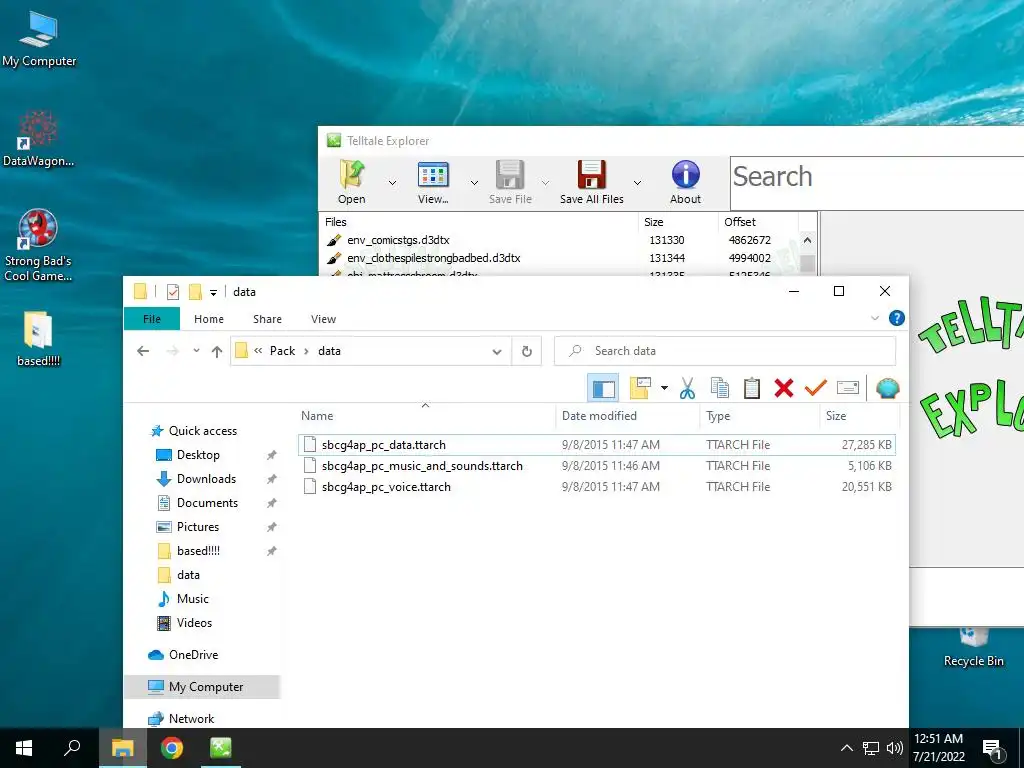Go back with the left arrow
Image resolution: width=1024 pixels, height=768 pixels.
(x=143, y=351)
